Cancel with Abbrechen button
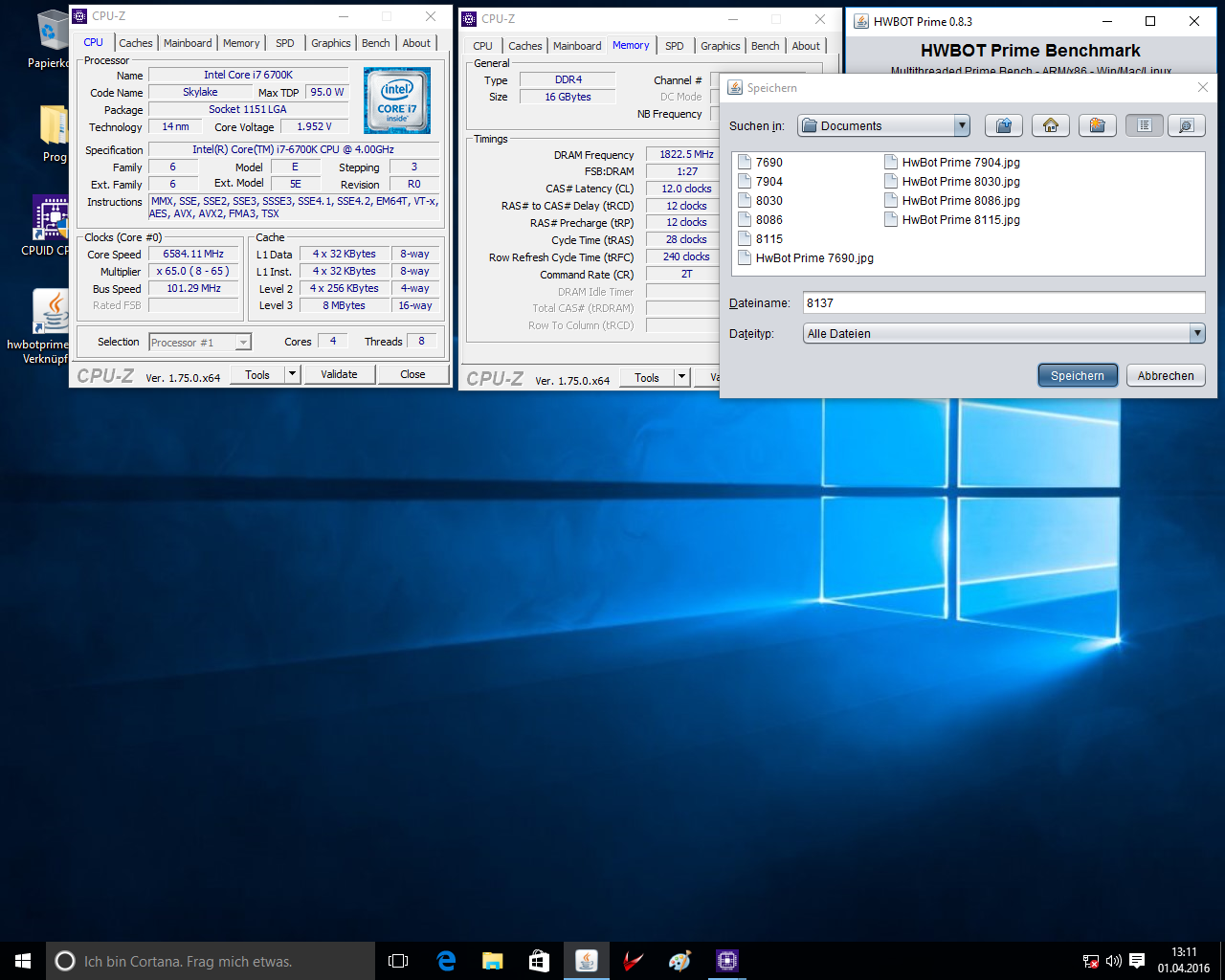The height and width of the screenshot is (980, 1225). (x=1166, y=375)
